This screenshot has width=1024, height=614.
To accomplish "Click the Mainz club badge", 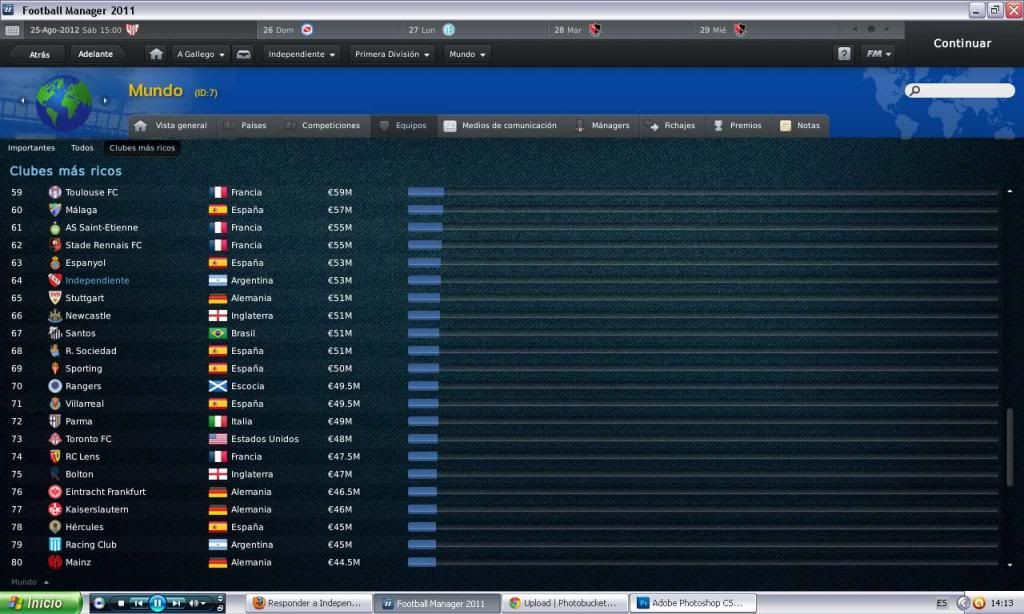I will (x=55, y=562).
